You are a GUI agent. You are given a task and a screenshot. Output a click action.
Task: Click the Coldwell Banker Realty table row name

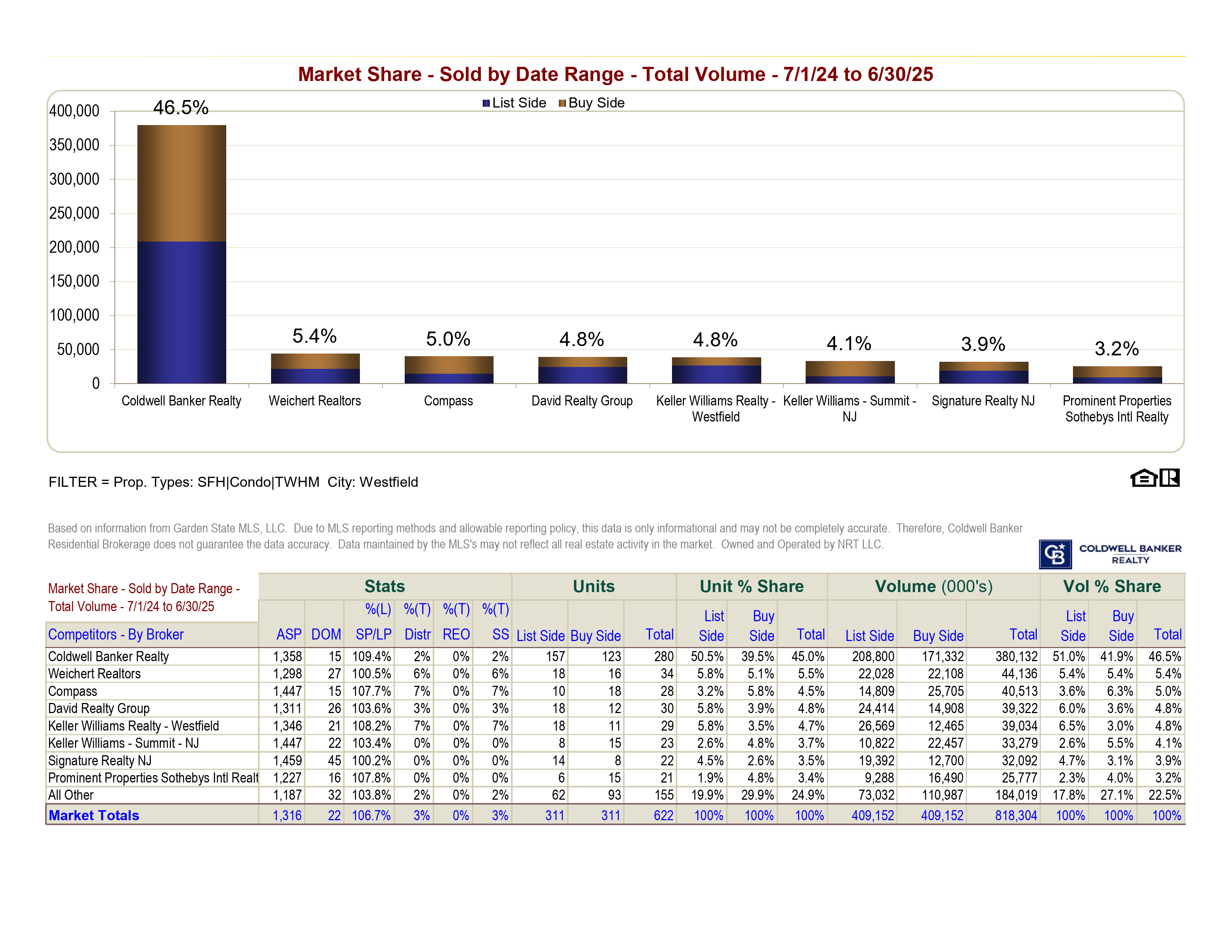tap(108, 656)
